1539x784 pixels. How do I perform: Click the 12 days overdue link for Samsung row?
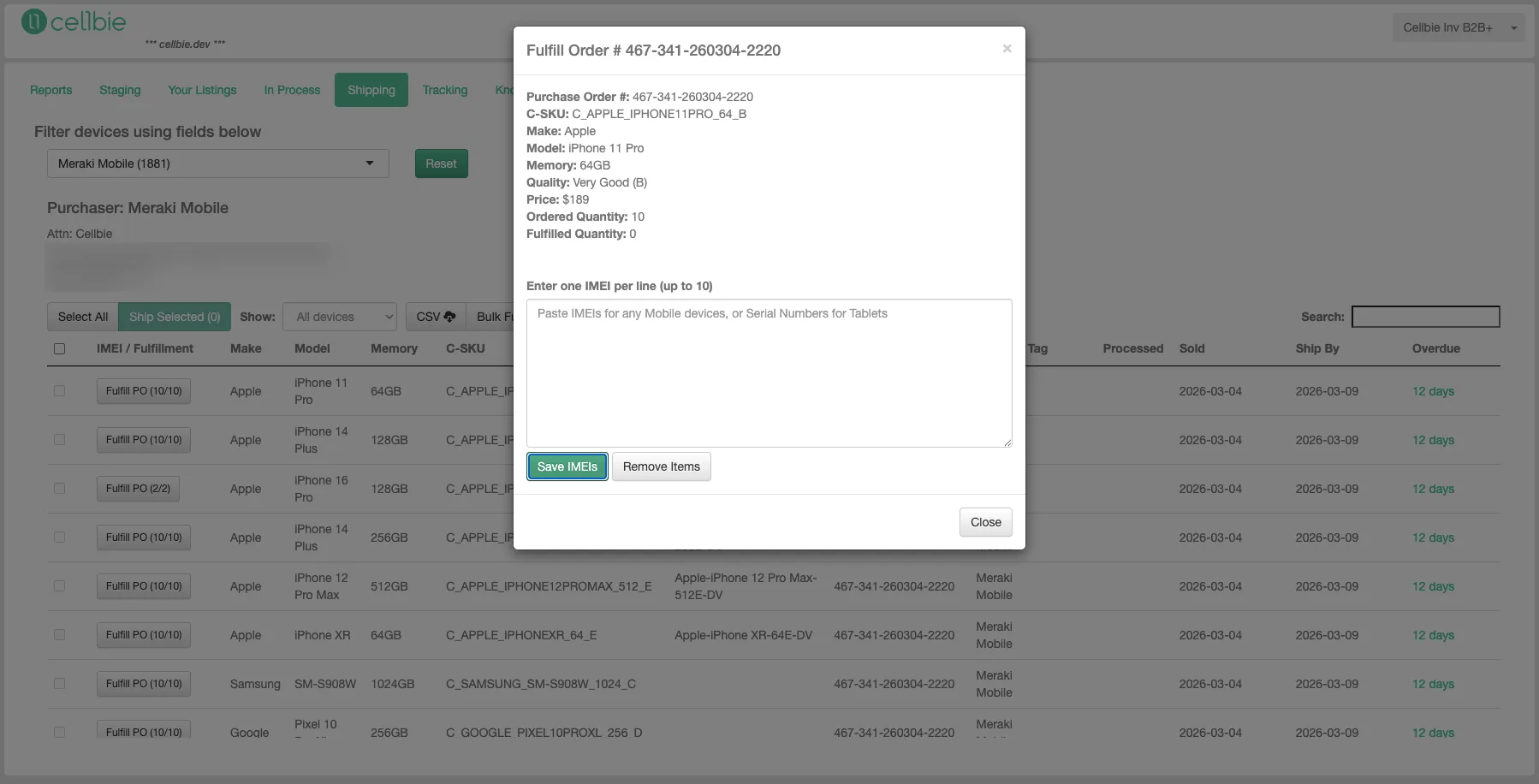pyautogui.click(x=1433, y=684)
